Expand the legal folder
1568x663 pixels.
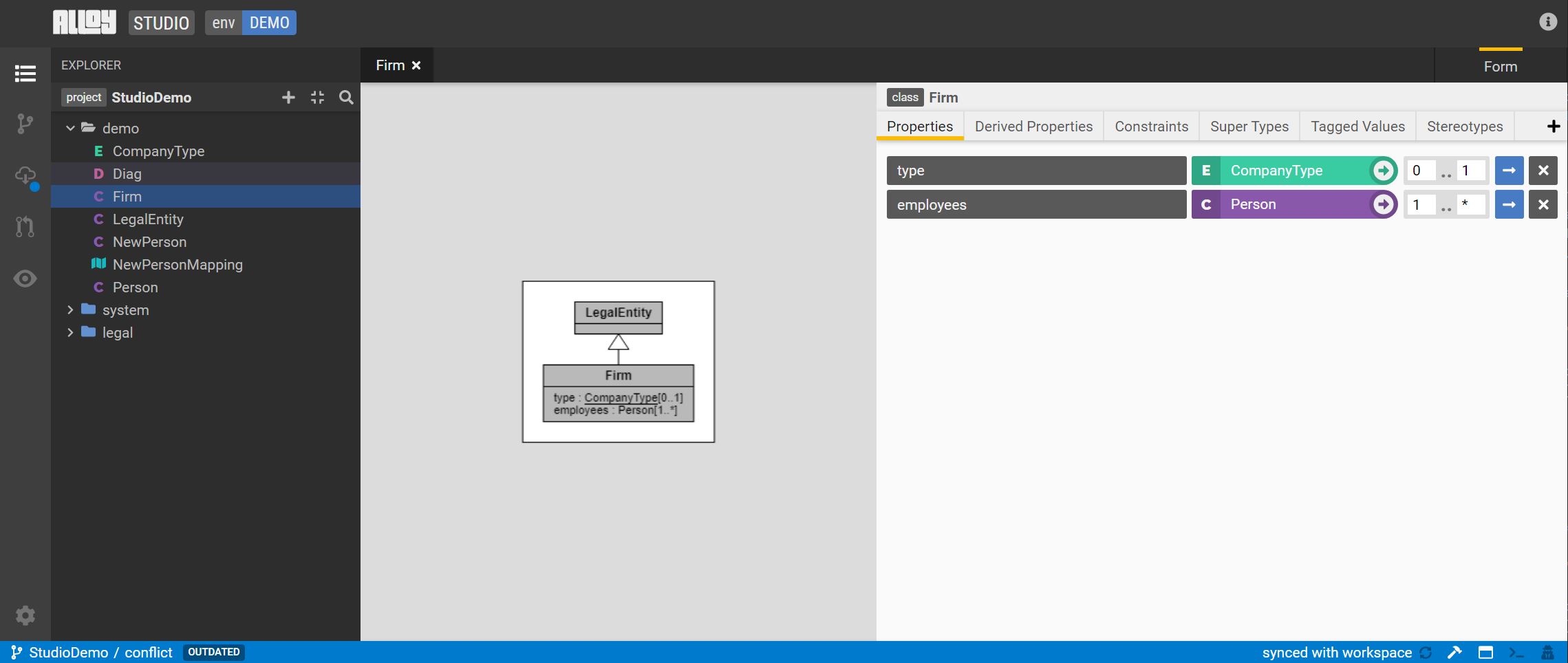[70, 332]
